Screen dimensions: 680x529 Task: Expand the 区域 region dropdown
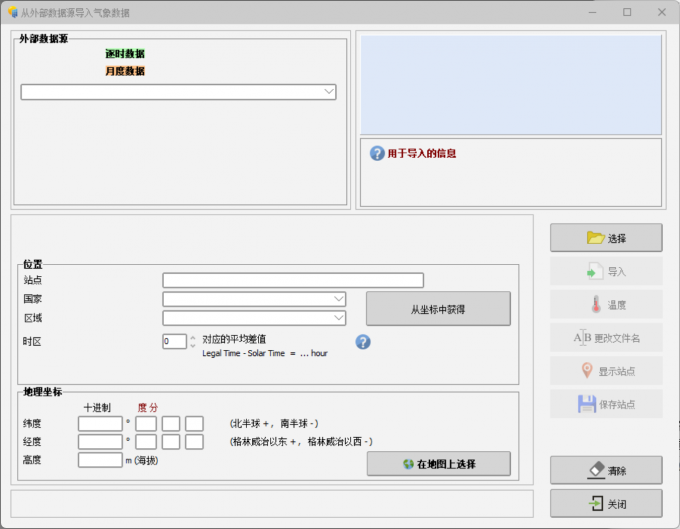[254, 318]
